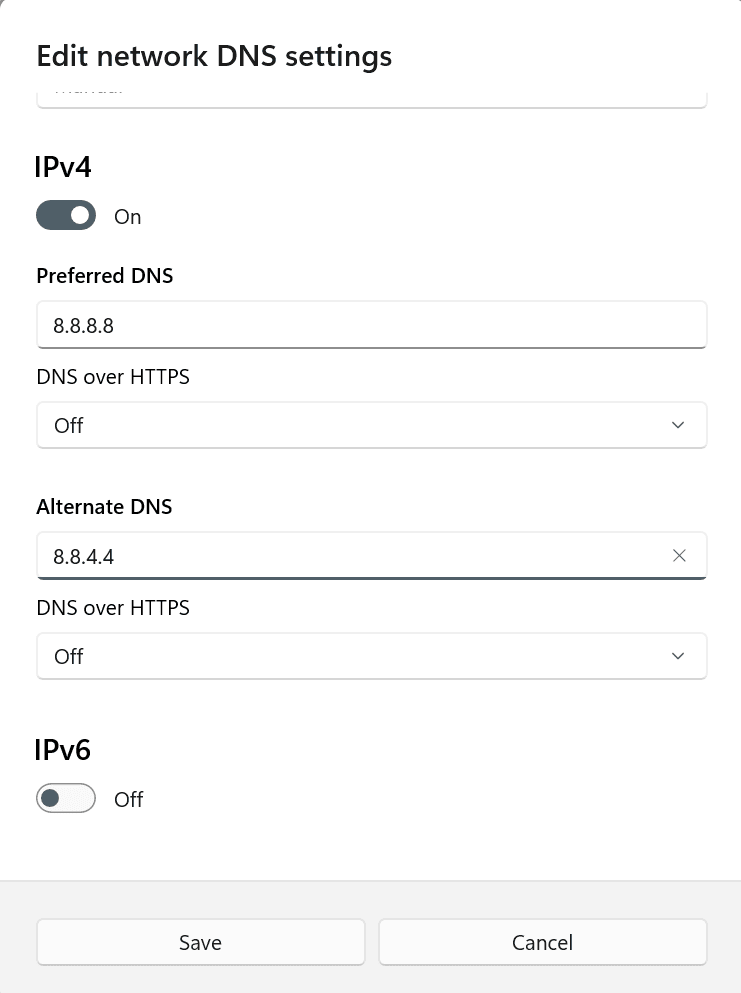This screenshot has height=993, width=741.
Task: Click the chevron on the second Off selector
Action: (679, 655)
